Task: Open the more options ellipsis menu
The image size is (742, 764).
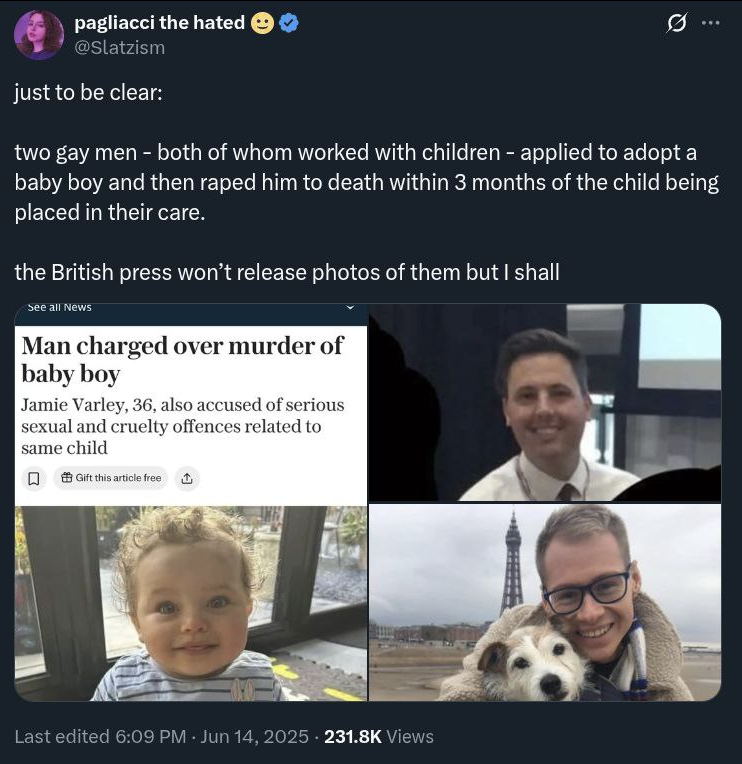Action: [x=710, y=23]
